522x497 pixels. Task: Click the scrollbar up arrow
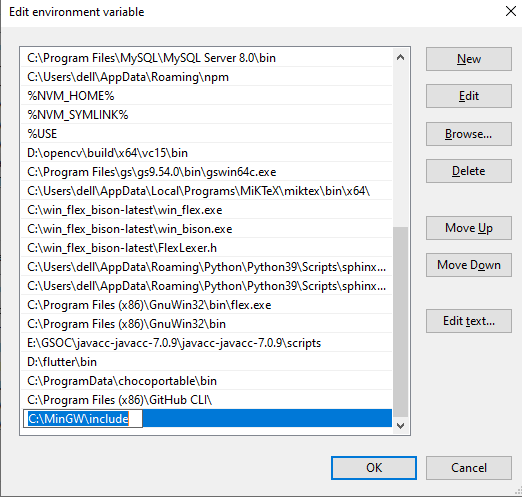[x=400, y=57]
